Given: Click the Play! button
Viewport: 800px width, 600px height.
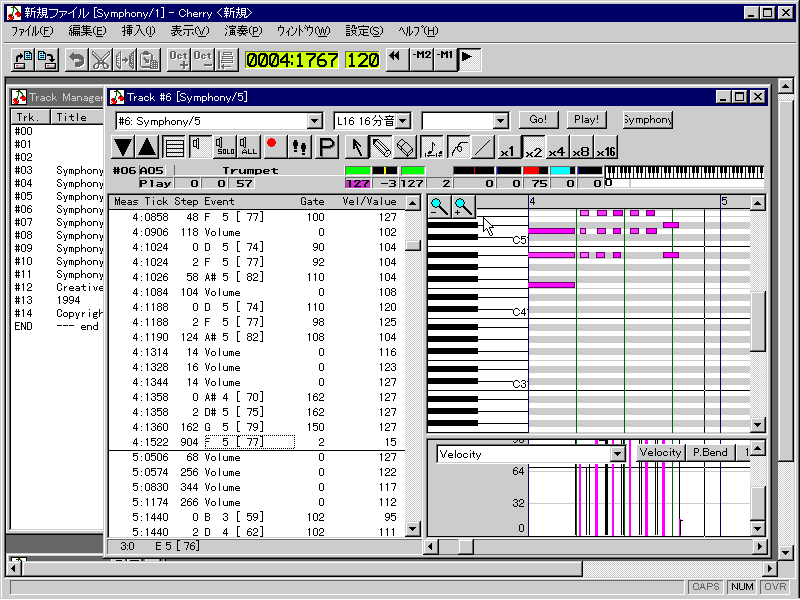Looking at the screenshot, I should pyautogui.click(x=586, y=119).
